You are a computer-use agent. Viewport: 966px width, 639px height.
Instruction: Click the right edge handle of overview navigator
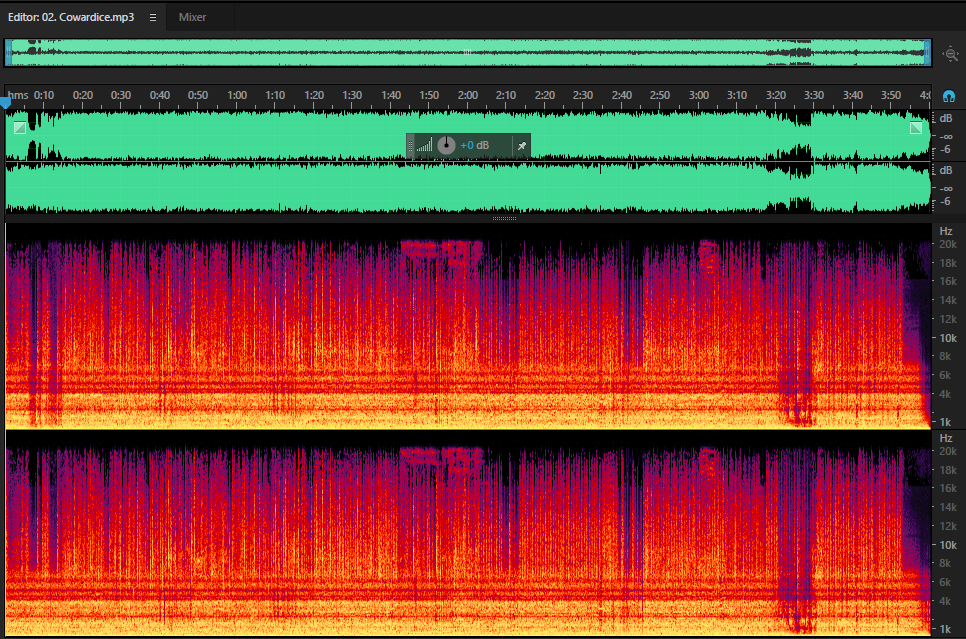click(927, 52)
